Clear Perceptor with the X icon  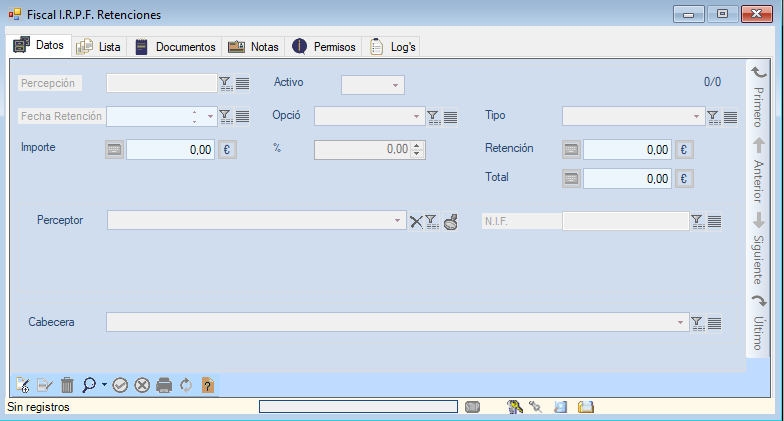(416, 221)
